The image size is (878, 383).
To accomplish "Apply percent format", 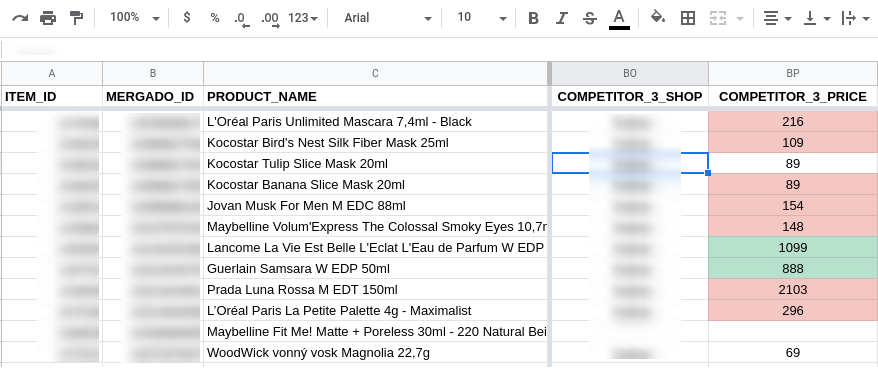I will [215, 18].
